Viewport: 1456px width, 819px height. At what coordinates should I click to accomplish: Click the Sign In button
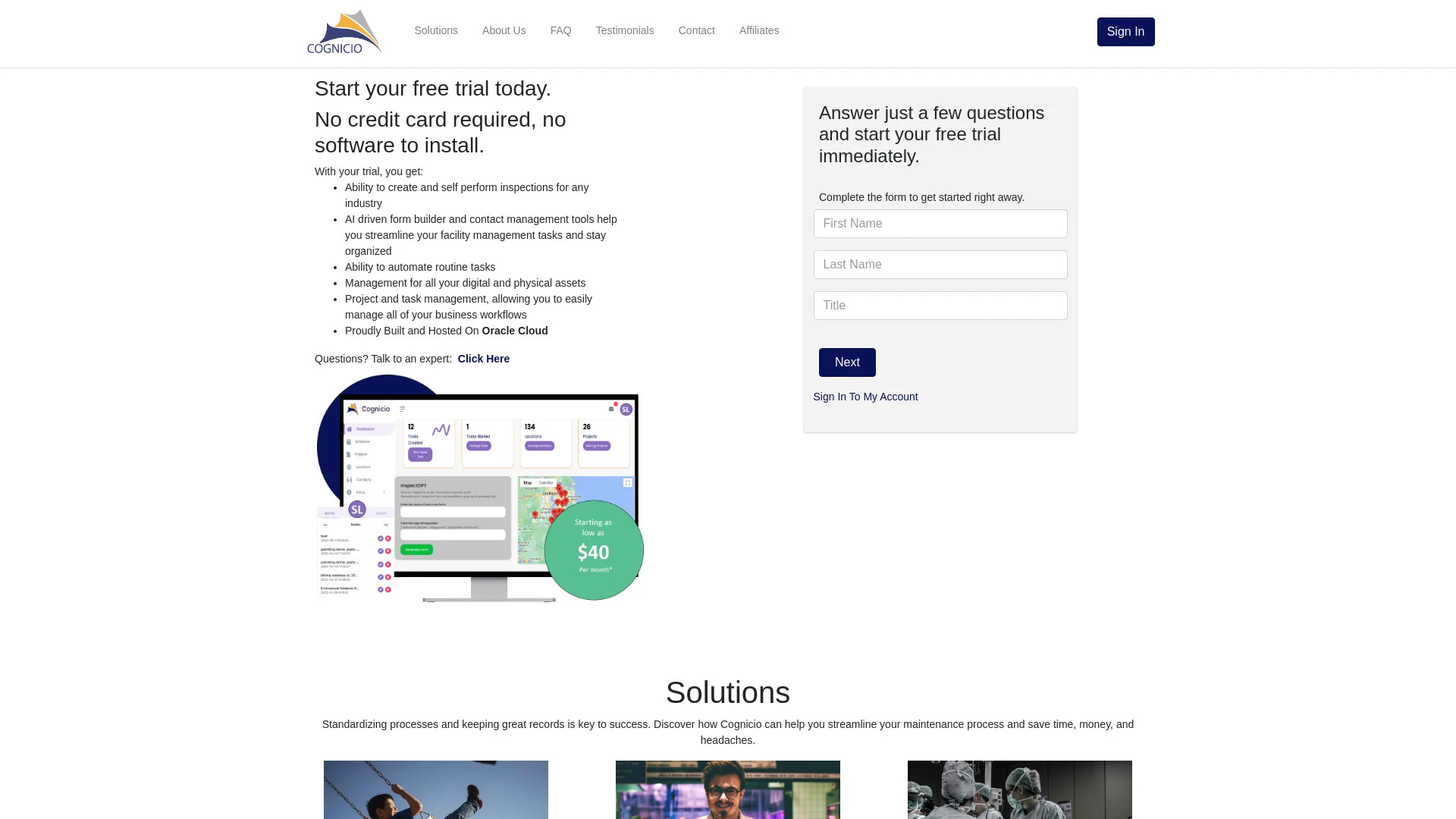coord(1126,31)
